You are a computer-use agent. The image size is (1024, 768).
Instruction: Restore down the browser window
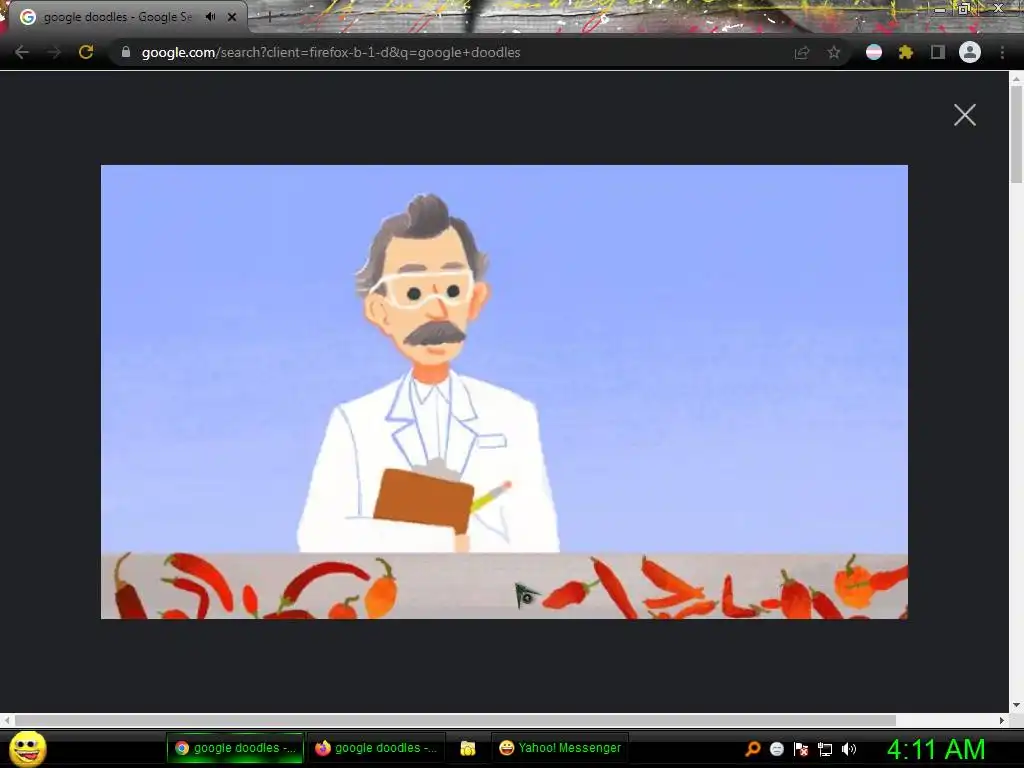pyautogui.click(x=963, y=8)
